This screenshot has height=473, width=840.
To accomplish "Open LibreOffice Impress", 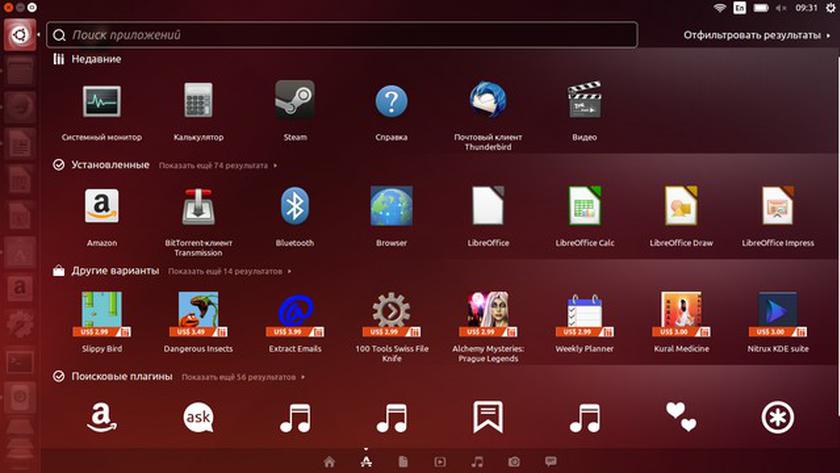I will coord(777,207).
